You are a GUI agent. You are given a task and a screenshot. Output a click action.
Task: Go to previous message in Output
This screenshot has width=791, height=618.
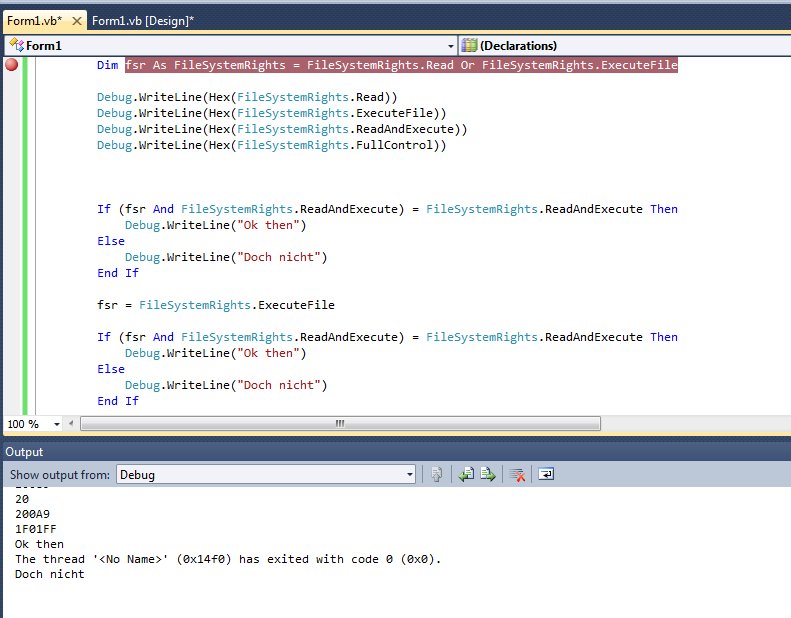[x=466, y=475]
